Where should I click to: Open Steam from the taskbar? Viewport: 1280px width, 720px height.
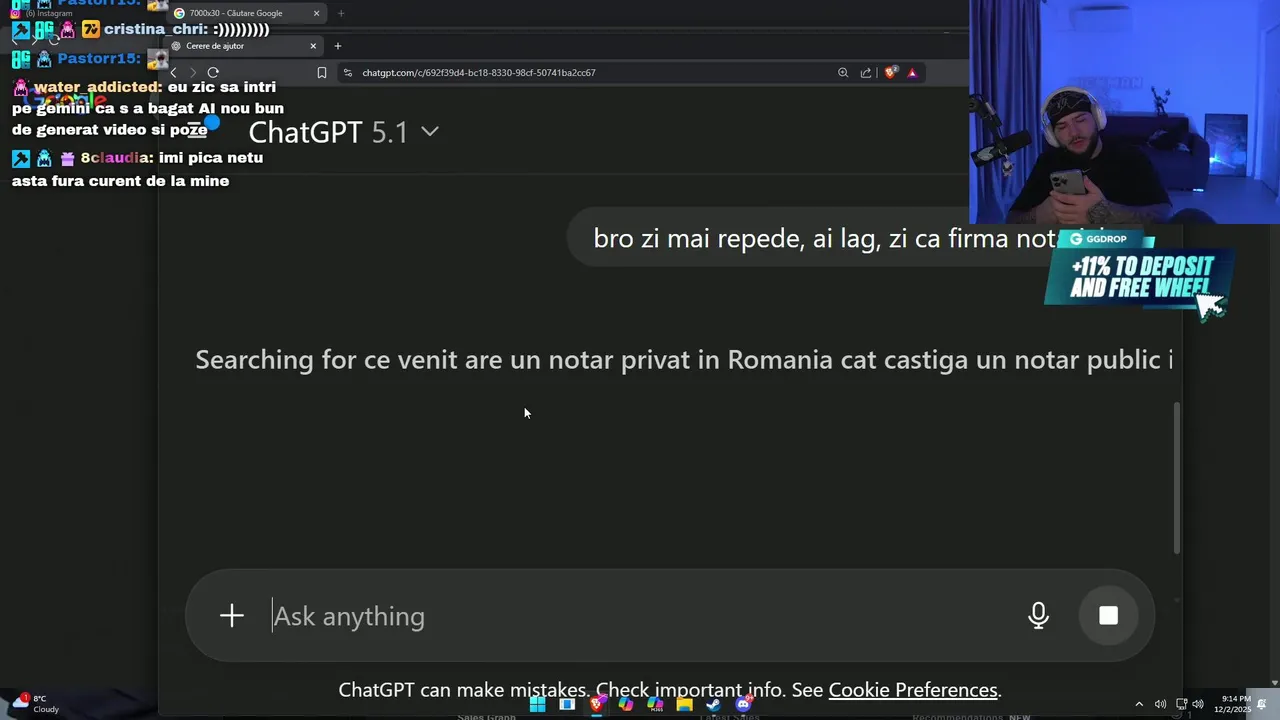(x=713, y=704)
